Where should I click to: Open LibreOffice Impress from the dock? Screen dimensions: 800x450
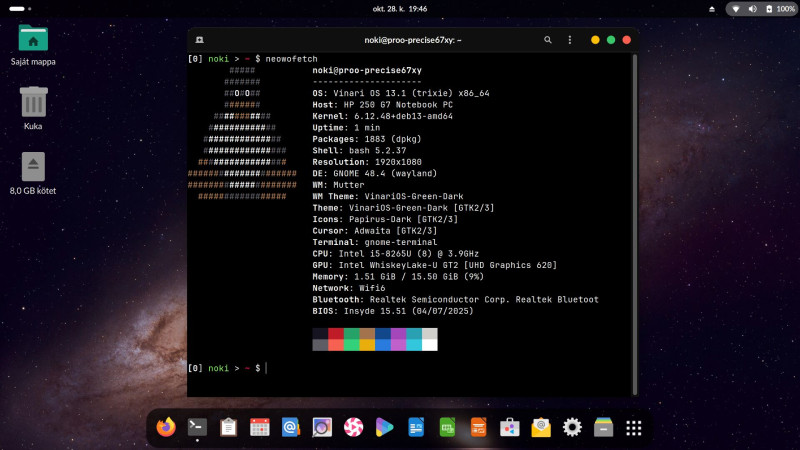pos(478,427)
